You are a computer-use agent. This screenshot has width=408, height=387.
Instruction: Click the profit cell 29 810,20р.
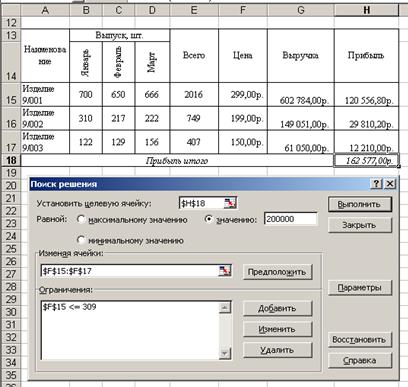(366, 118)
